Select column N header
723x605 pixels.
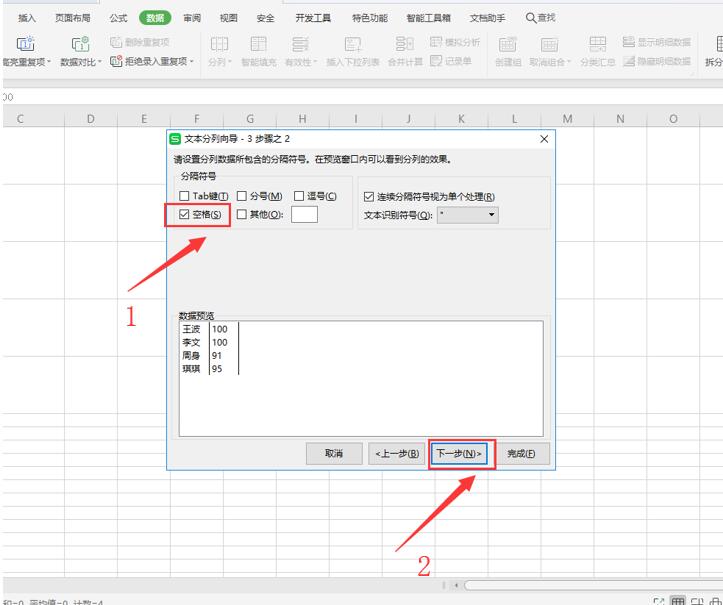tap(620, 119)
